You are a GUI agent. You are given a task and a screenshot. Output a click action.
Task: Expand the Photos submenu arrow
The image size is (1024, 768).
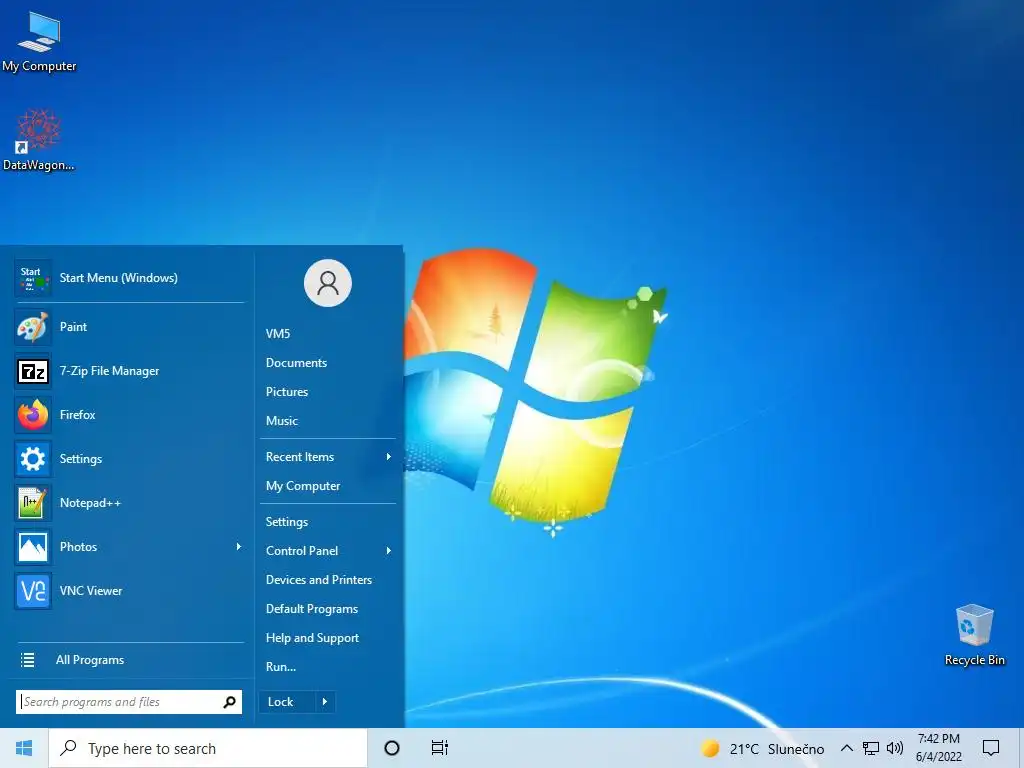click(238, 547)
